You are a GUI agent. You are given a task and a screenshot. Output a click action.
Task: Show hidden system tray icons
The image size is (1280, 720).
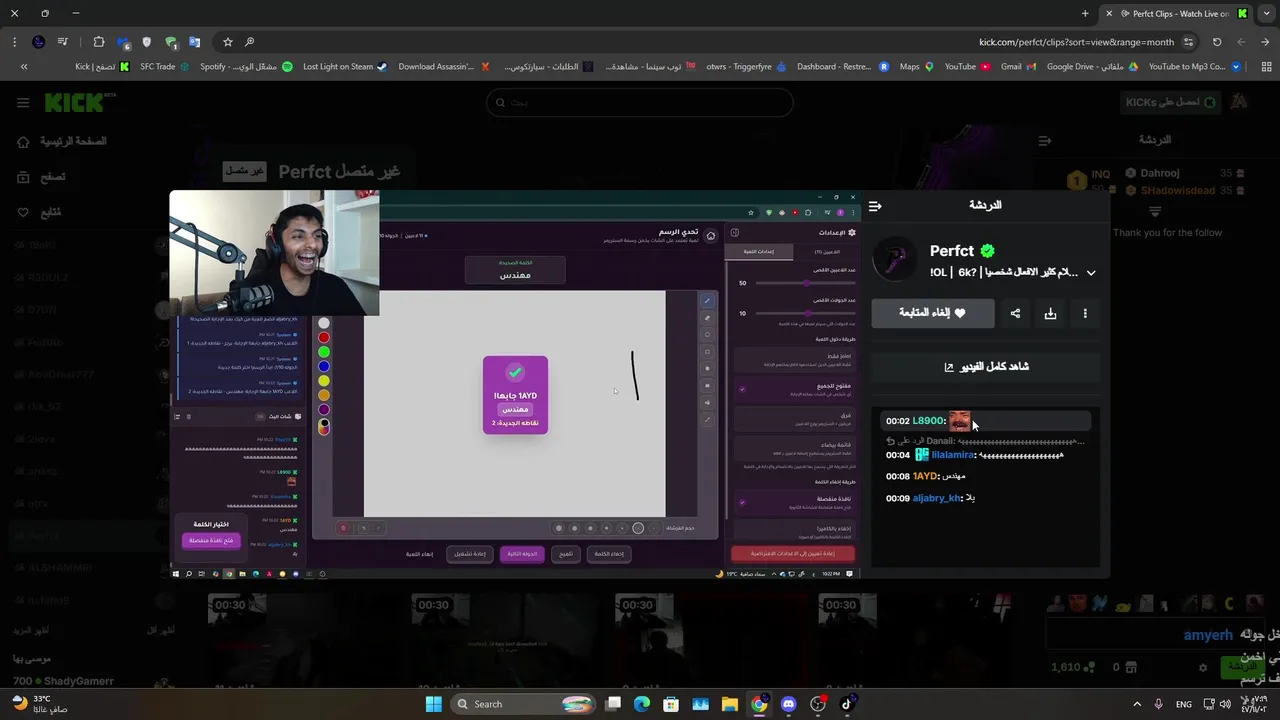click(1137, 704)
